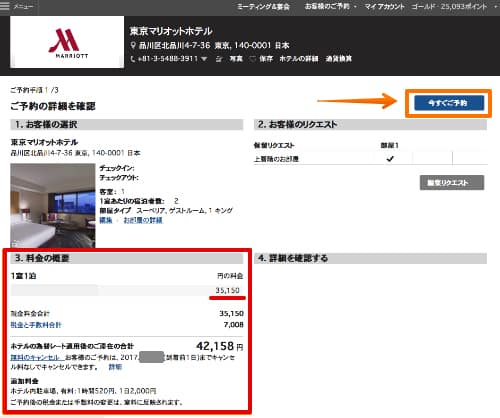Click the ゴールド 25,093ポイント item
500x418 pixels.
click(x=449, y=7)
